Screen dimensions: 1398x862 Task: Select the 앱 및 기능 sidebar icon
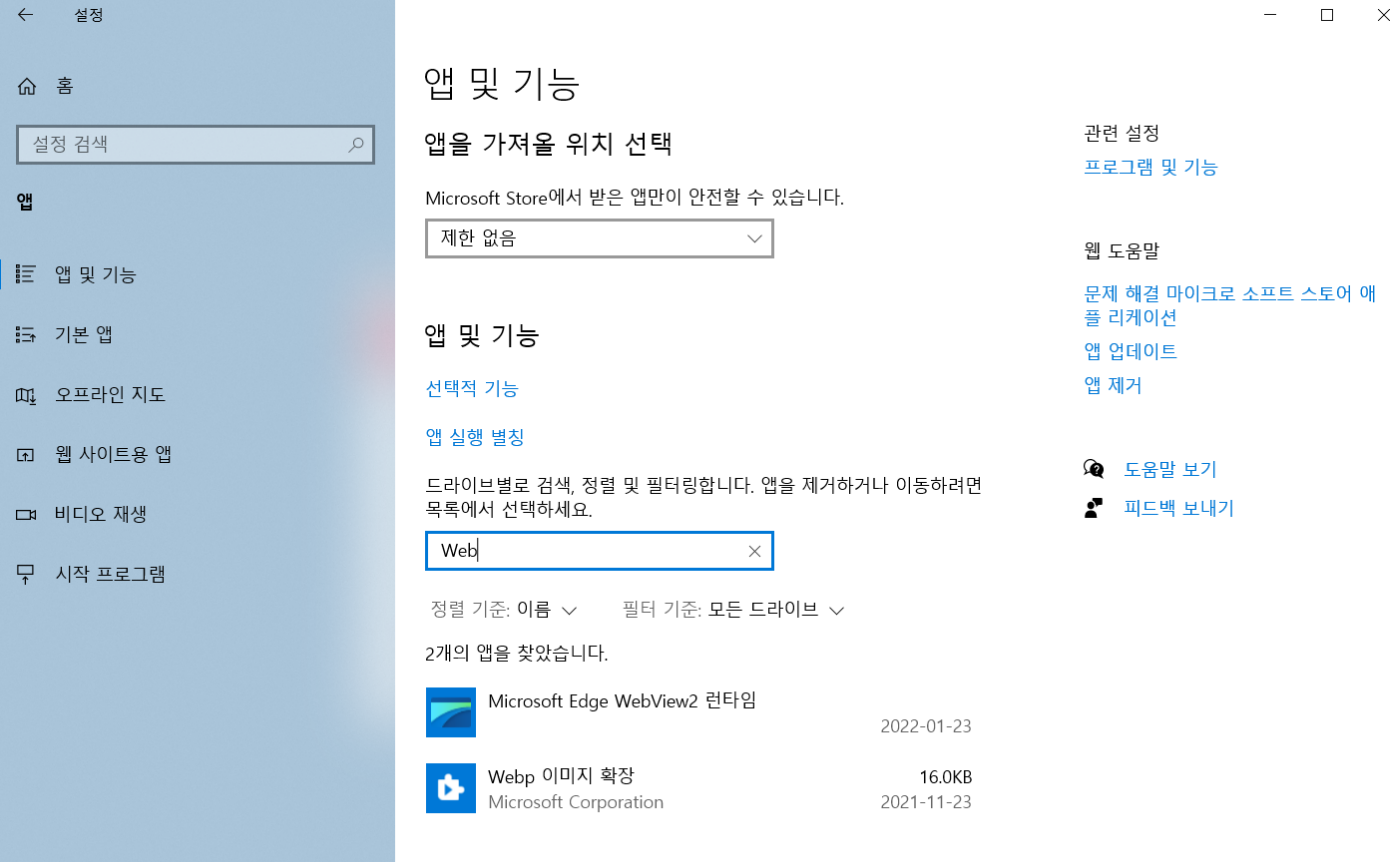[27, 275]
